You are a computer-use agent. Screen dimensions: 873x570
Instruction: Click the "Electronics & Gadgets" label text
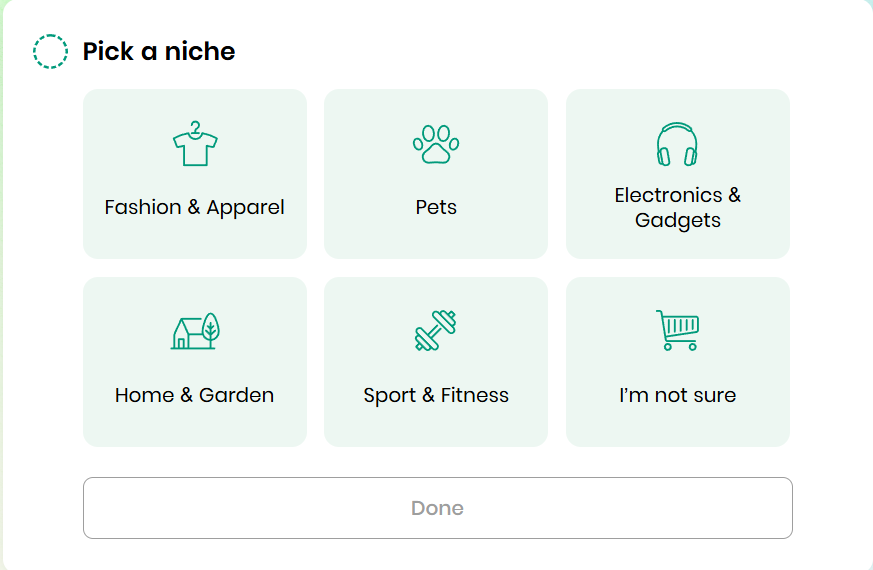678,207
